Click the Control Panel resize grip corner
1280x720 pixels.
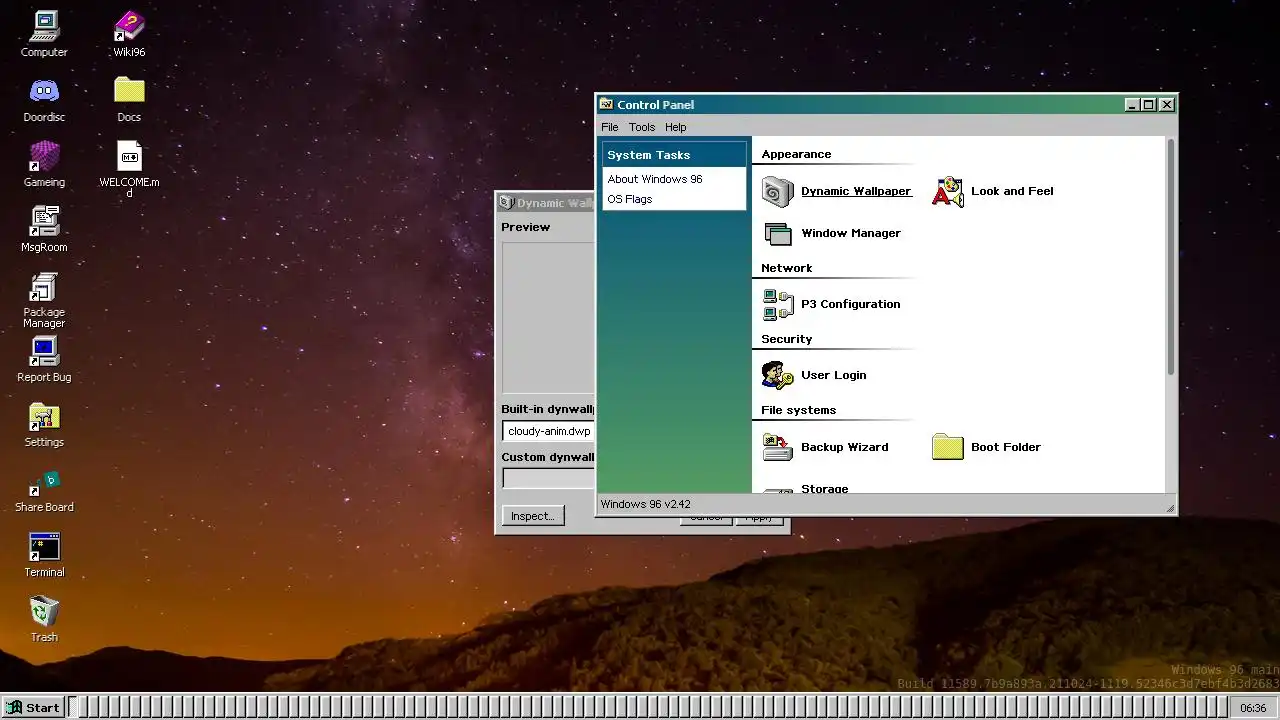(x=1170, y=508)
